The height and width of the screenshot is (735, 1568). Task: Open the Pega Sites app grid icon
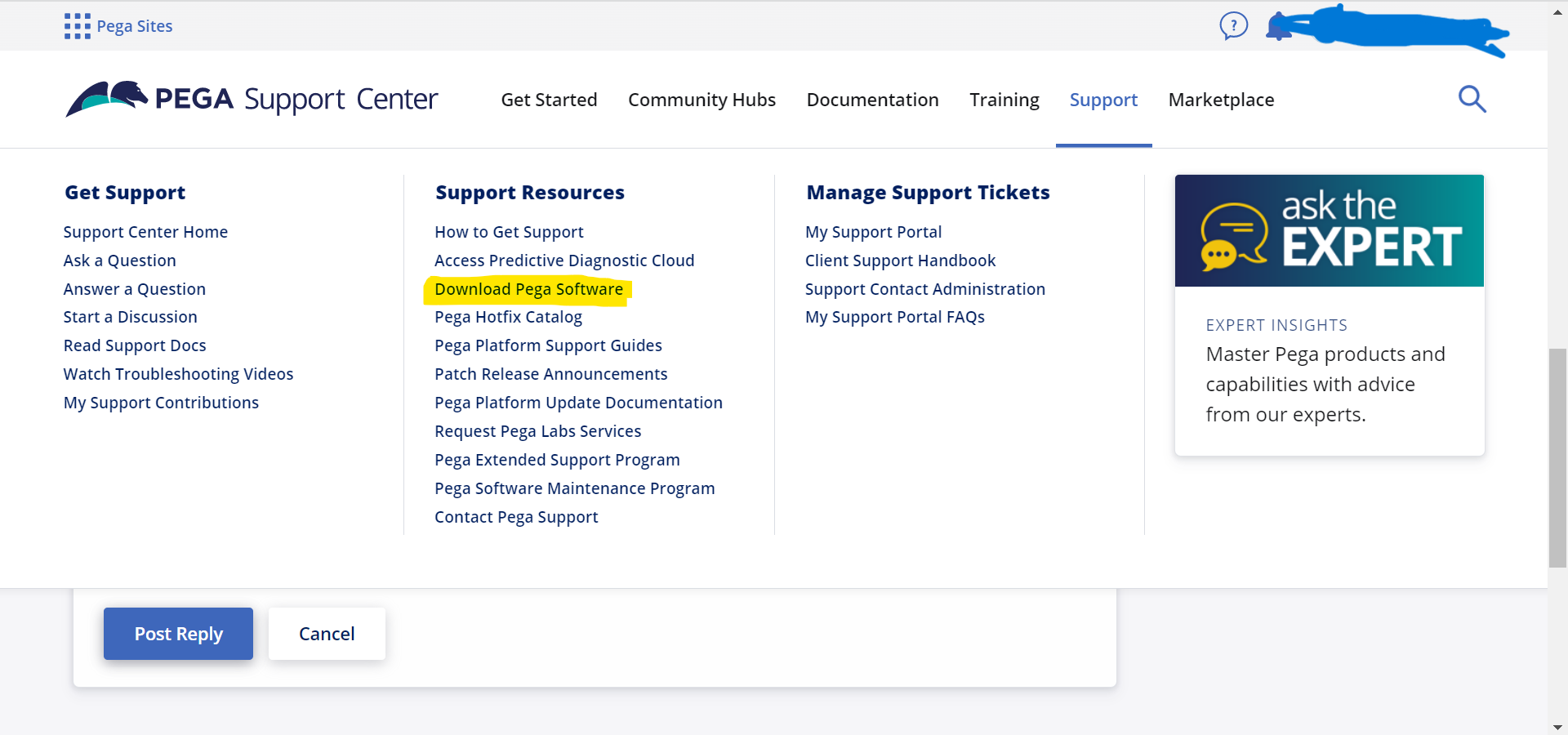(x=76, y=25)
